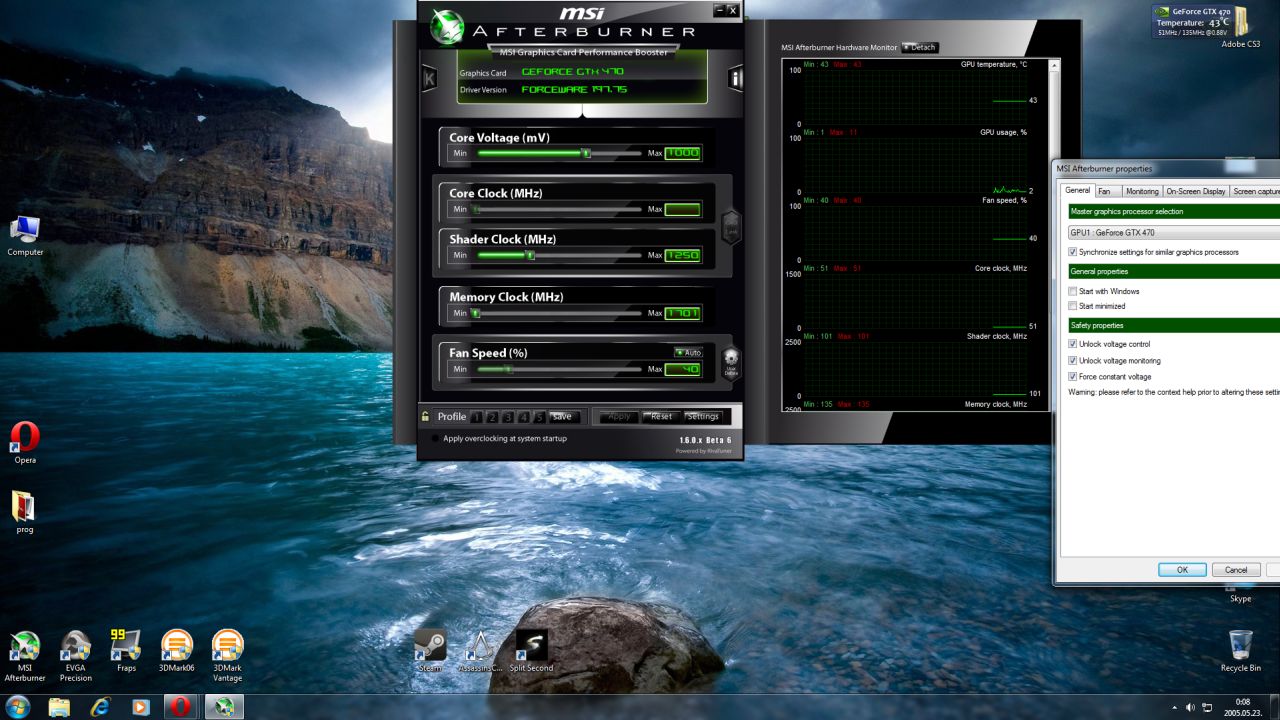Screen dimensions: 1280x720
Task: Click the hardware monitor vertical scrollbar
Action: 1054,235
